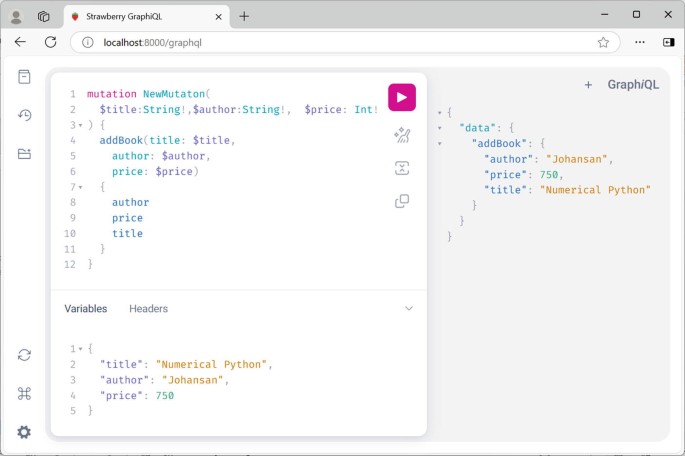685x456 pixels.
Task: Click "NewMutaton" operation name in query
Action: (174, 94)
